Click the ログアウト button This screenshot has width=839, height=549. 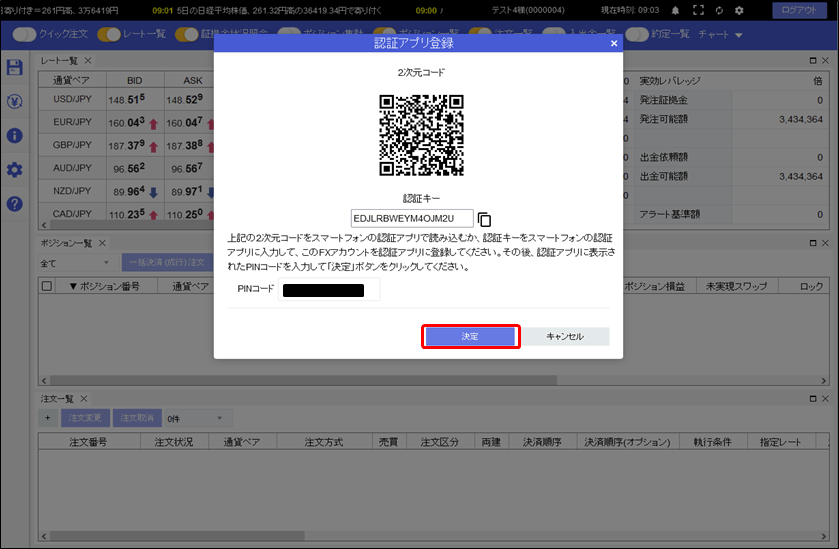pos(799,10)
